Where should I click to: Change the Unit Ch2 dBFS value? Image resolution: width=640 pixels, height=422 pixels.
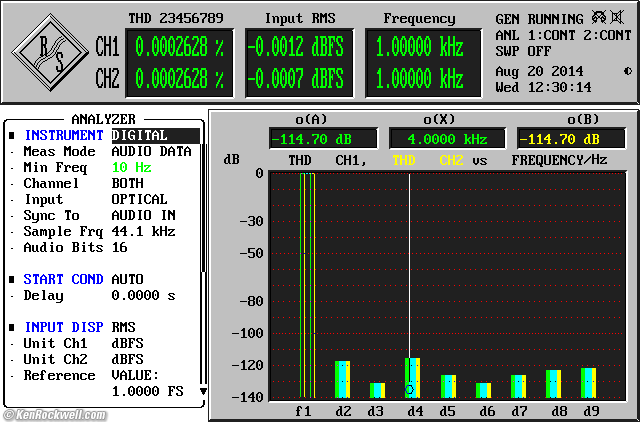[x=127, y=360]
